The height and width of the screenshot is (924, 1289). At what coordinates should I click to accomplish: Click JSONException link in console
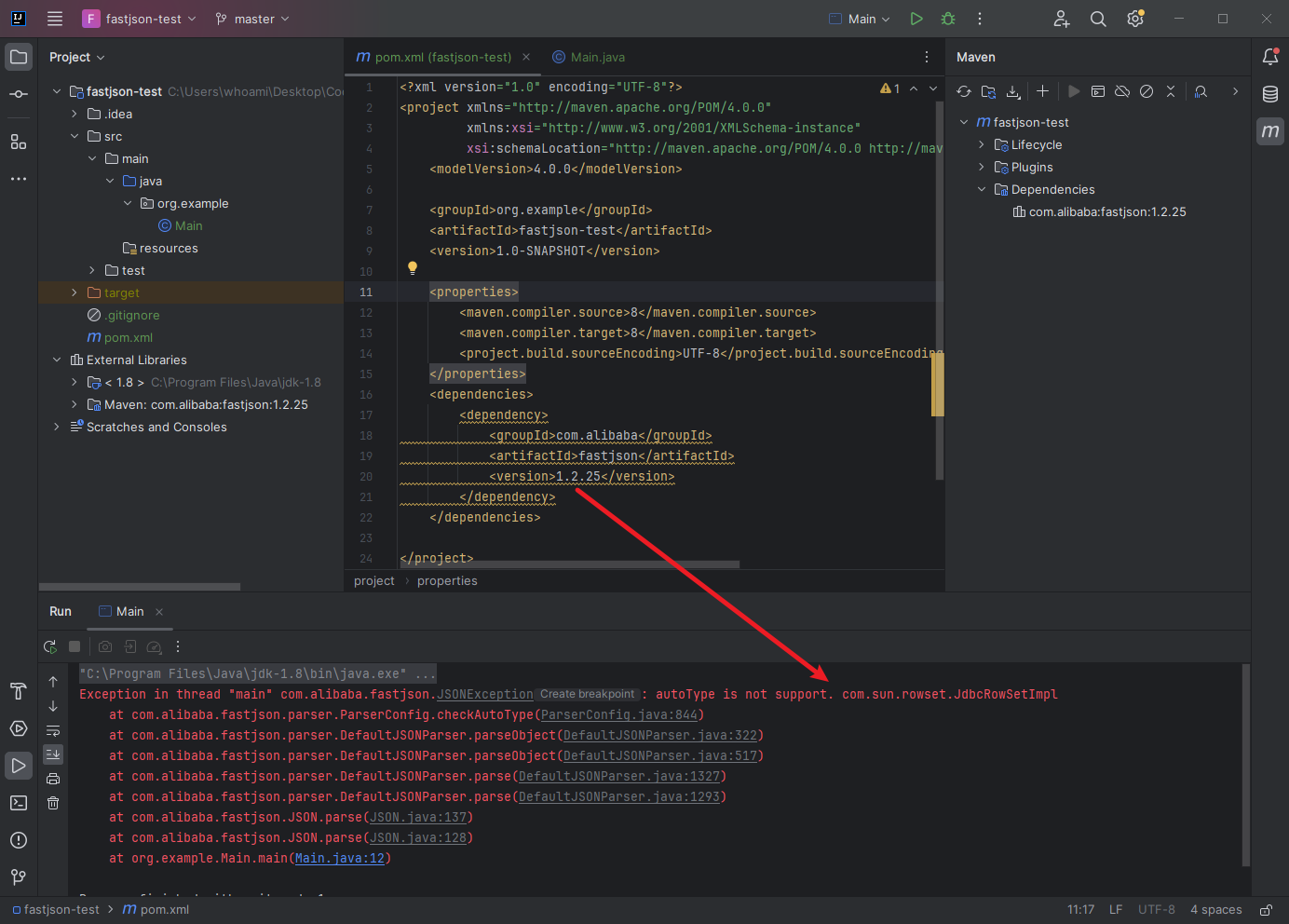click(x=485, y=694)
